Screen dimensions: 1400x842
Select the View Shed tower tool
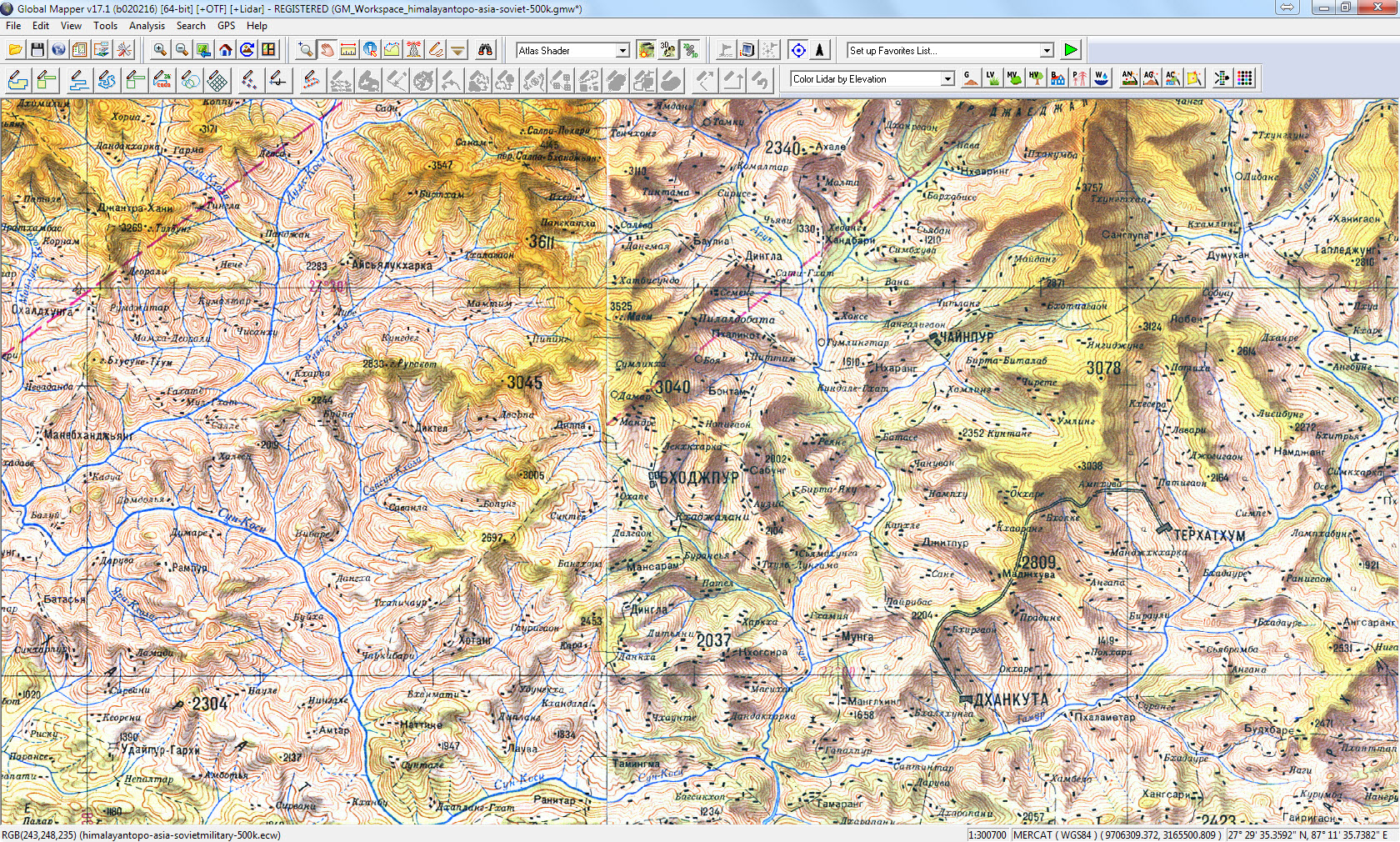coord(413,51)
